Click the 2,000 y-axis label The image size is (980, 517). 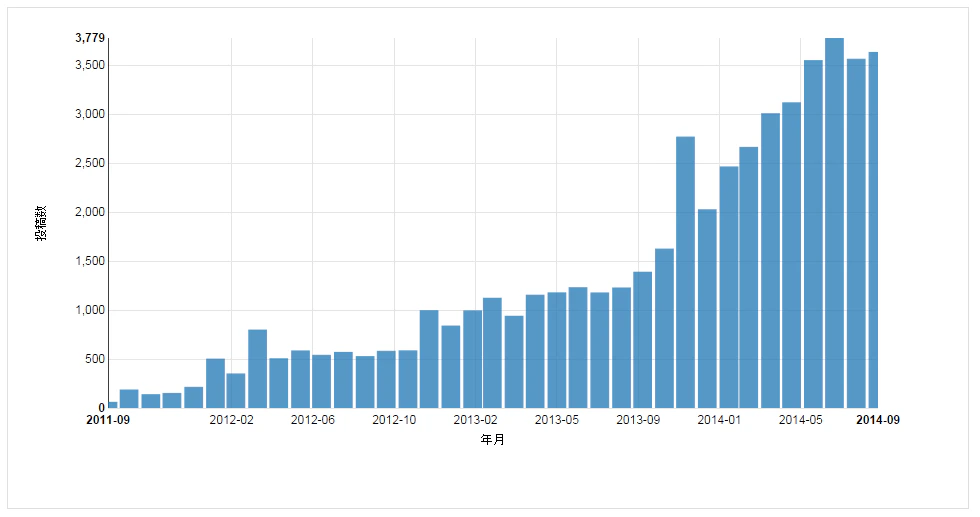(91, 212)
